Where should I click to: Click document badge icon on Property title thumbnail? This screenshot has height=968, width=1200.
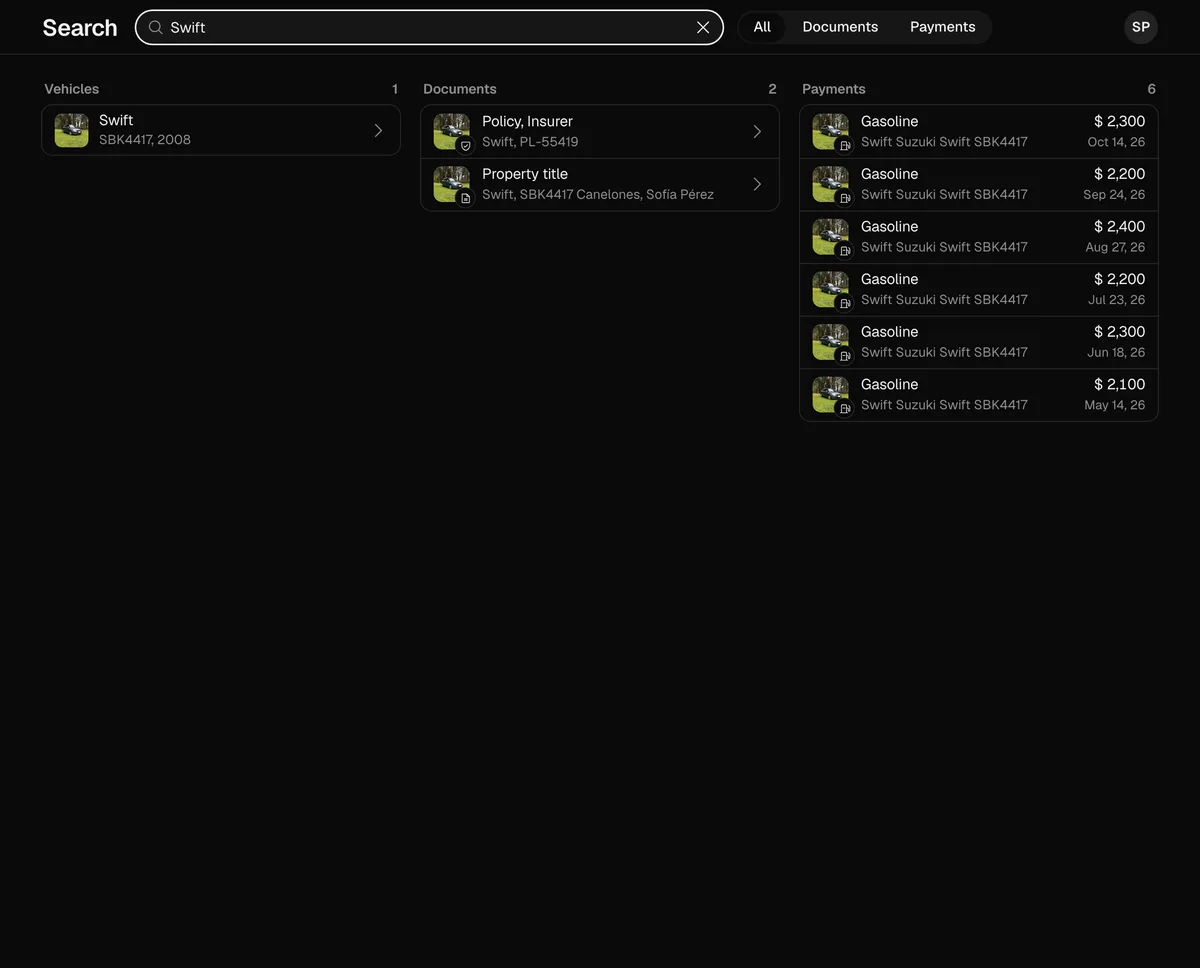(x=465, y=198)
